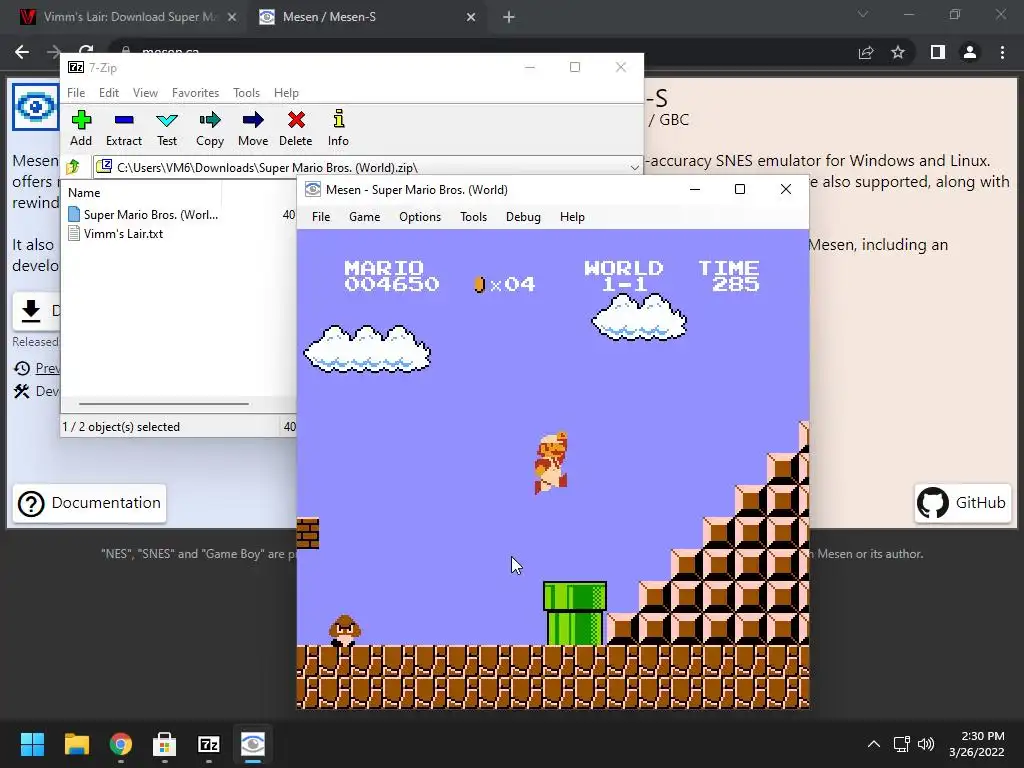Click the browser back arrow
1024x768 pixels.
[22, 52]
